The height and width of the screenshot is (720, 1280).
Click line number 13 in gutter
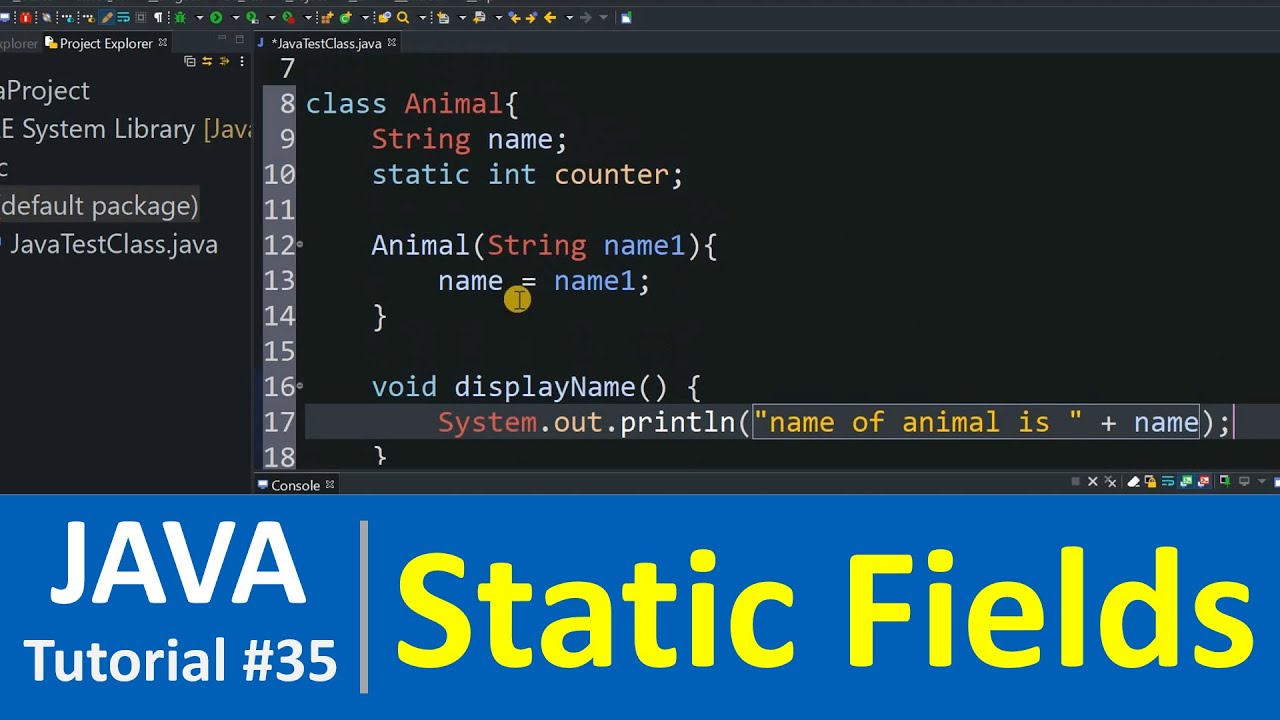[279, 281]
